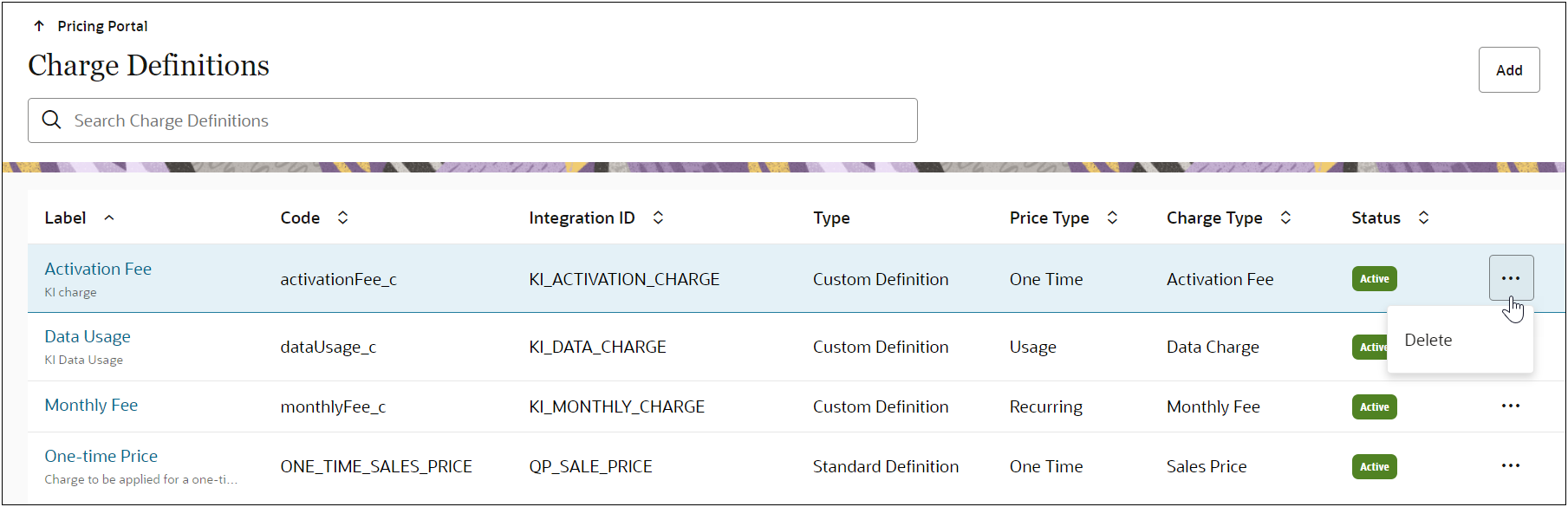Screen dimensions: 1568x507
Task: Focus the Search Charge Definitions field
Action: tap(485, 120)
